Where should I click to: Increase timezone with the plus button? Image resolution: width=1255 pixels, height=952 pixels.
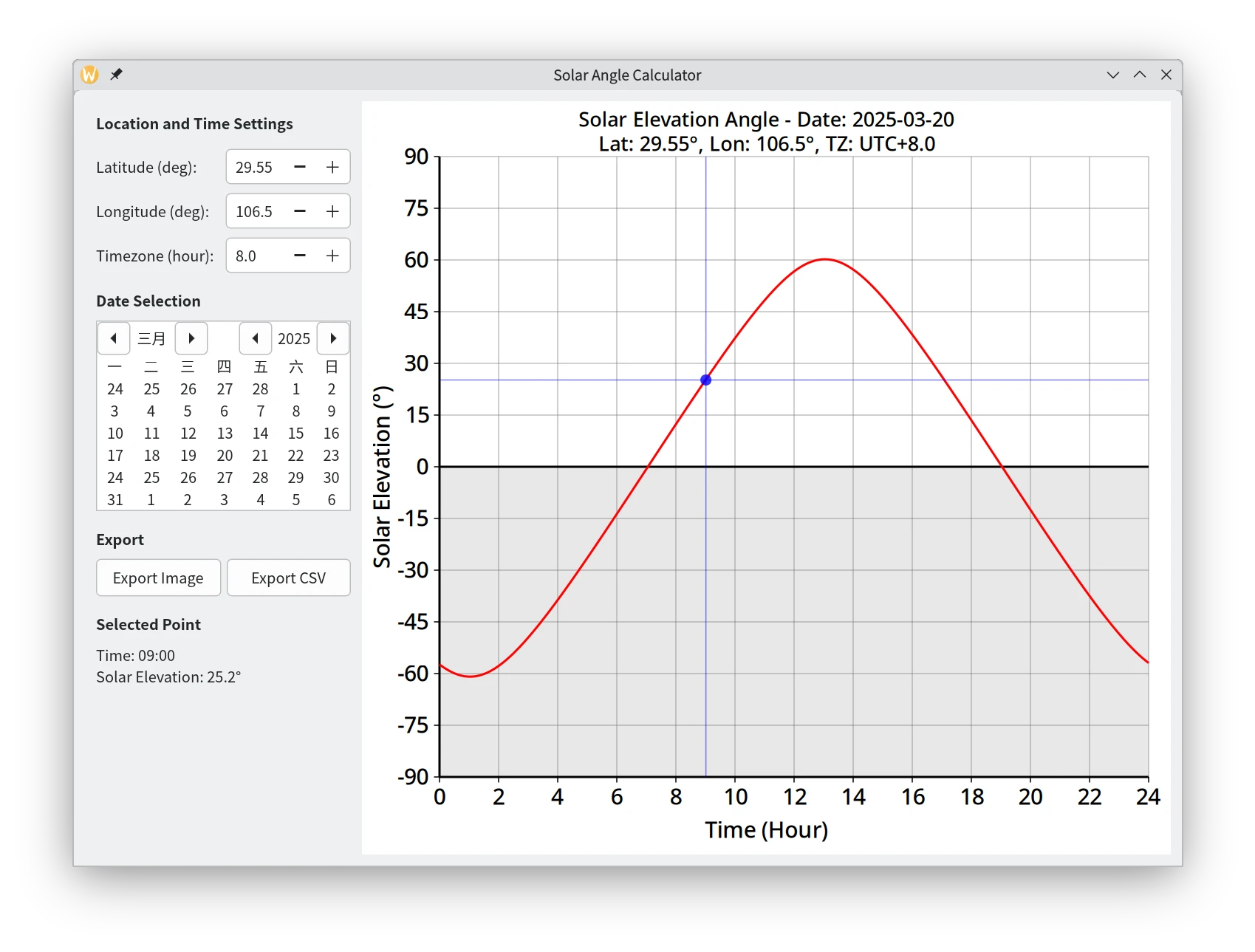(332, 256)
